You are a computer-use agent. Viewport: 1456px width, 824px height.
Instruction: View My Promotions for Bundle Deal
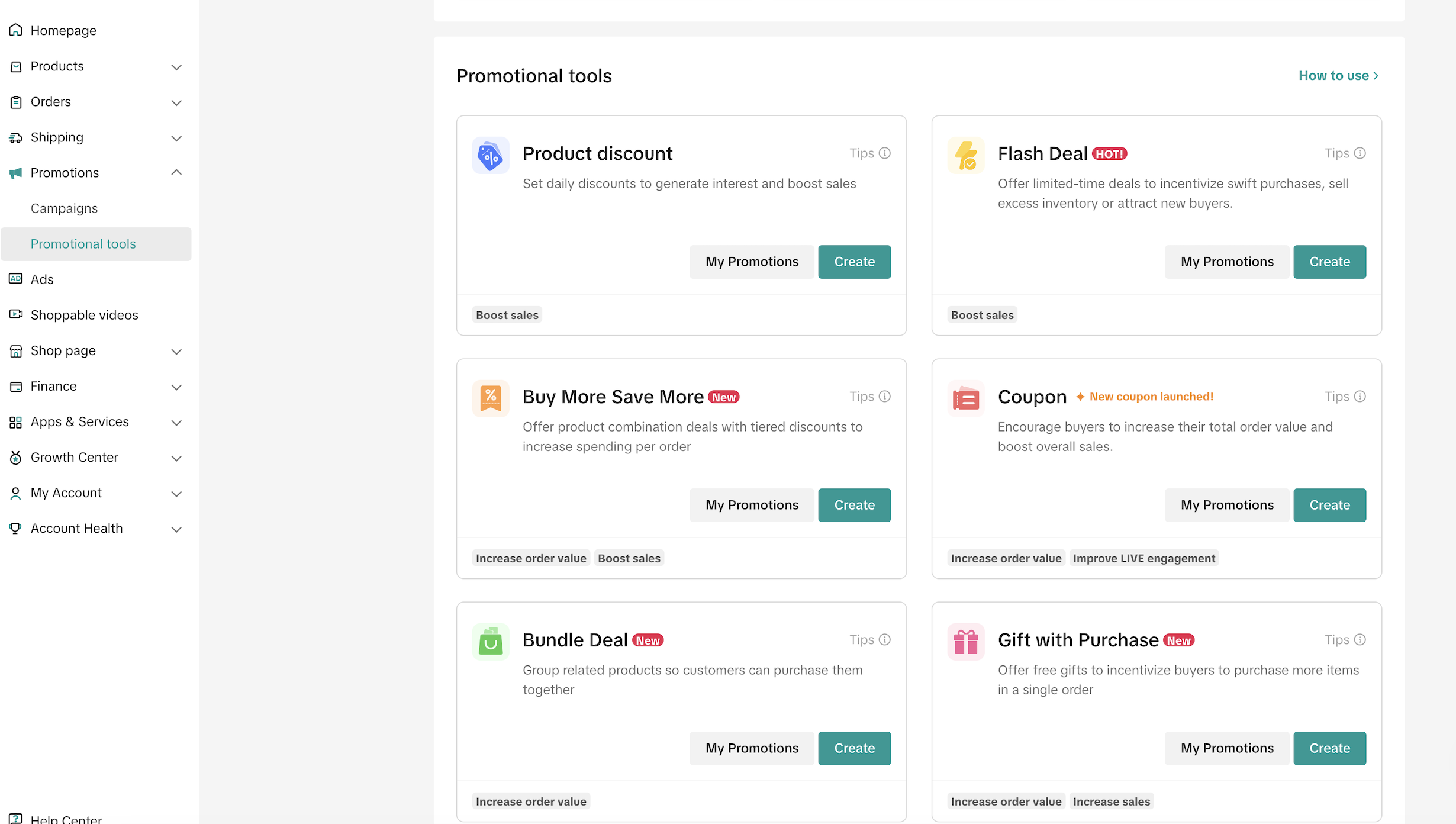coord(752,748)
